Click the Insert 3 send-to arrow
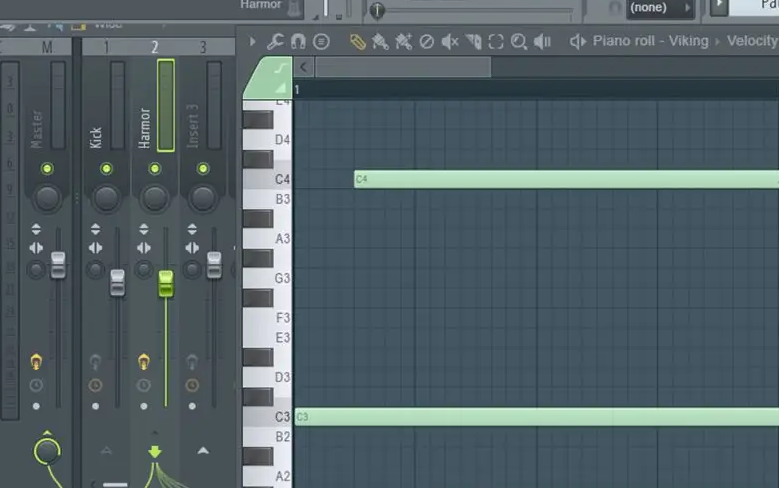 click(203, 451)
